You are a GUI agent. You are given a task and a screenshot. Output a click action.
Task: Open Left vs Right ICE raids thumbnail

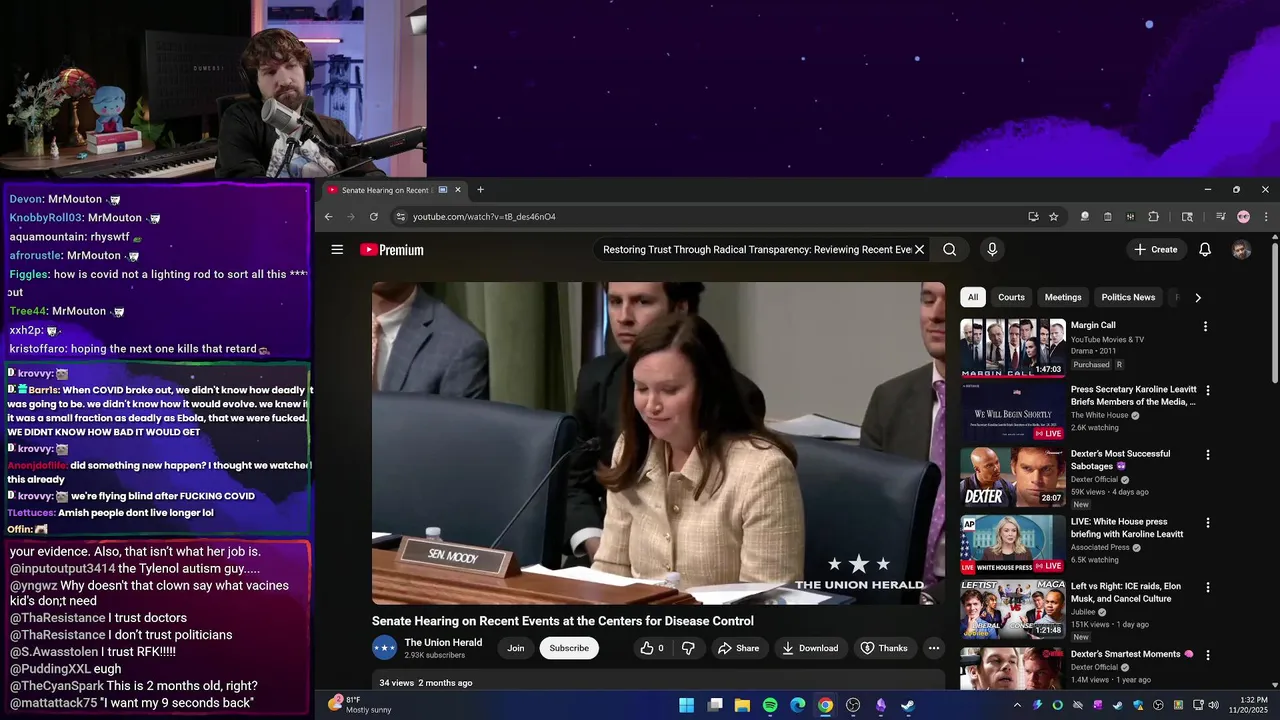[x=1013, y=609]
